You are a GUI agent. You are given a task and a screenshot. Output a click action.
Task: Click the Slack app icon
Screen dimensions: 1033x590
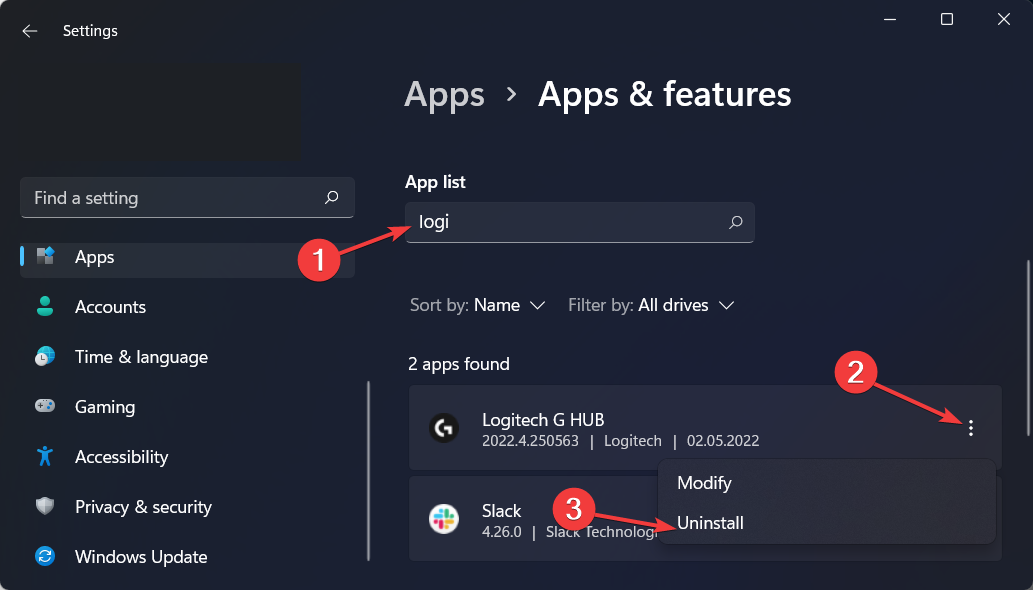(443, 519)
